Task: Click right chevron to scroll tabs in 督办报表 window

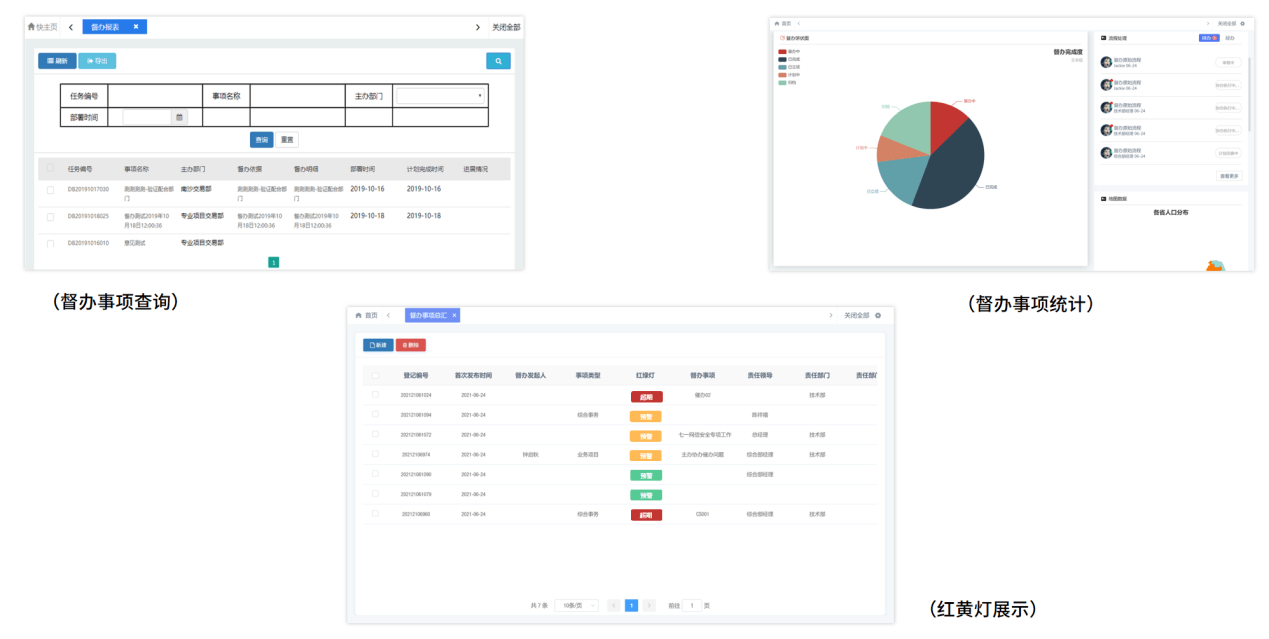Action: 477,27
